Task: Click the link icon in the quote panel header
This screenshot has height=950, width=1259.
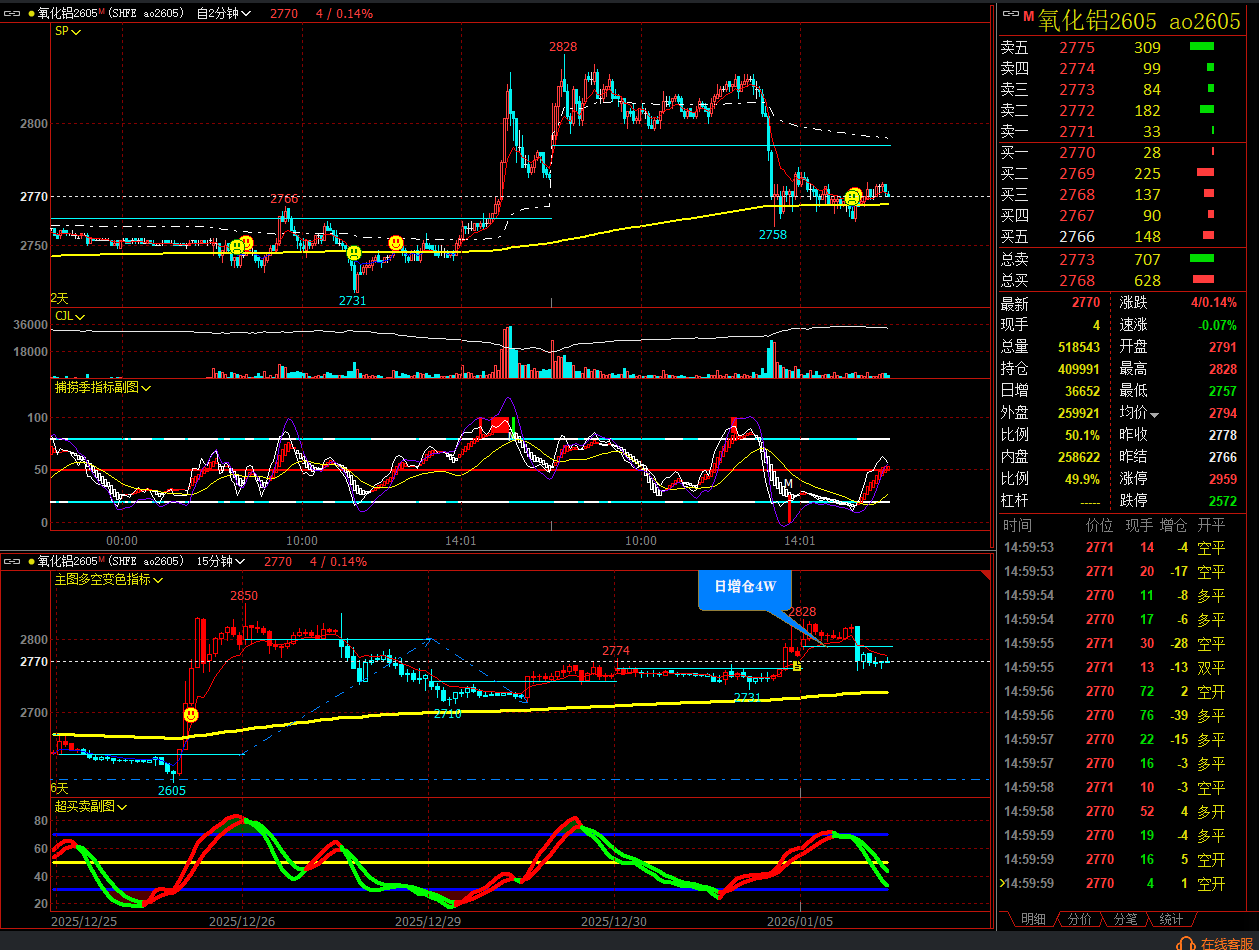Action: pyautogui.click(x=1010, y=14)
